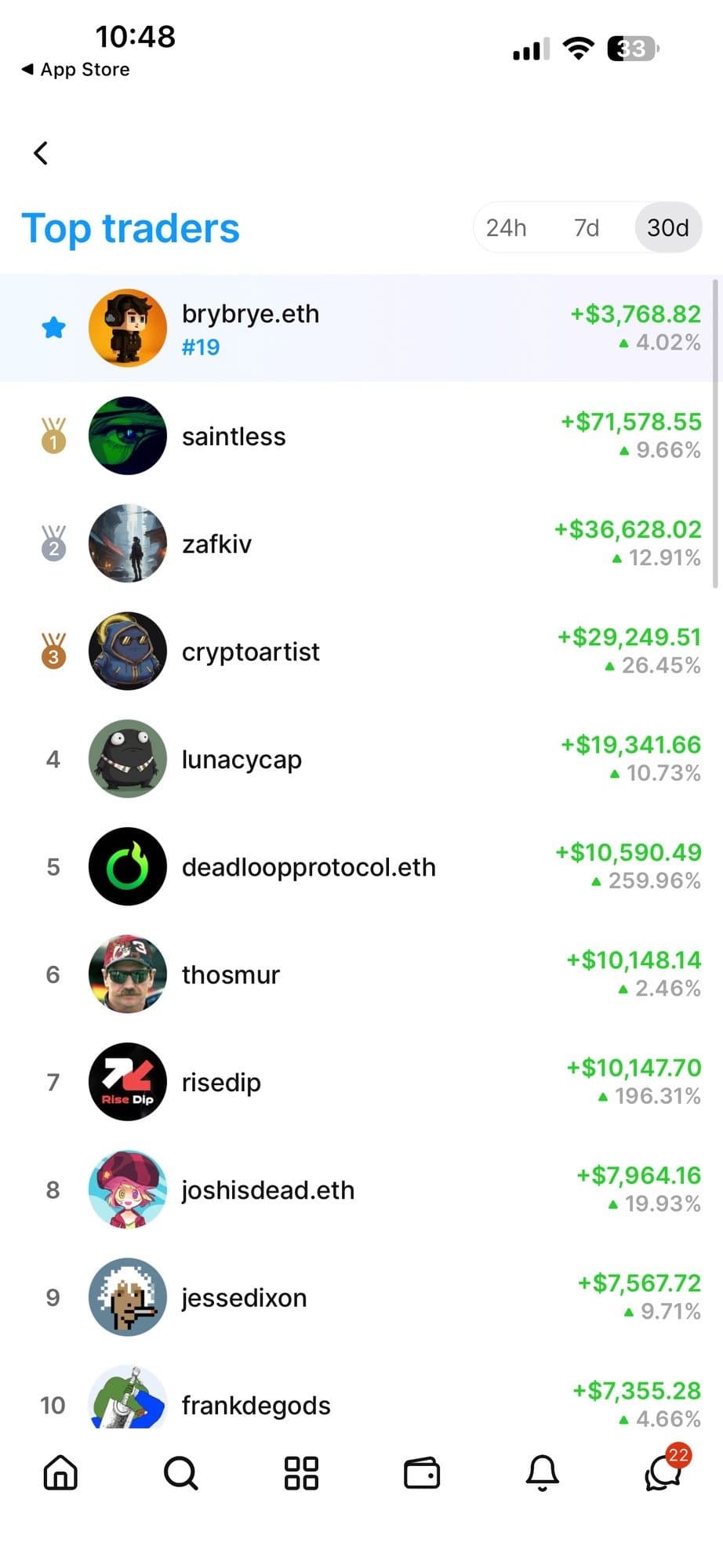Open the apps grid icon
Screen dimensions: 723x1568
point(301,1472)
